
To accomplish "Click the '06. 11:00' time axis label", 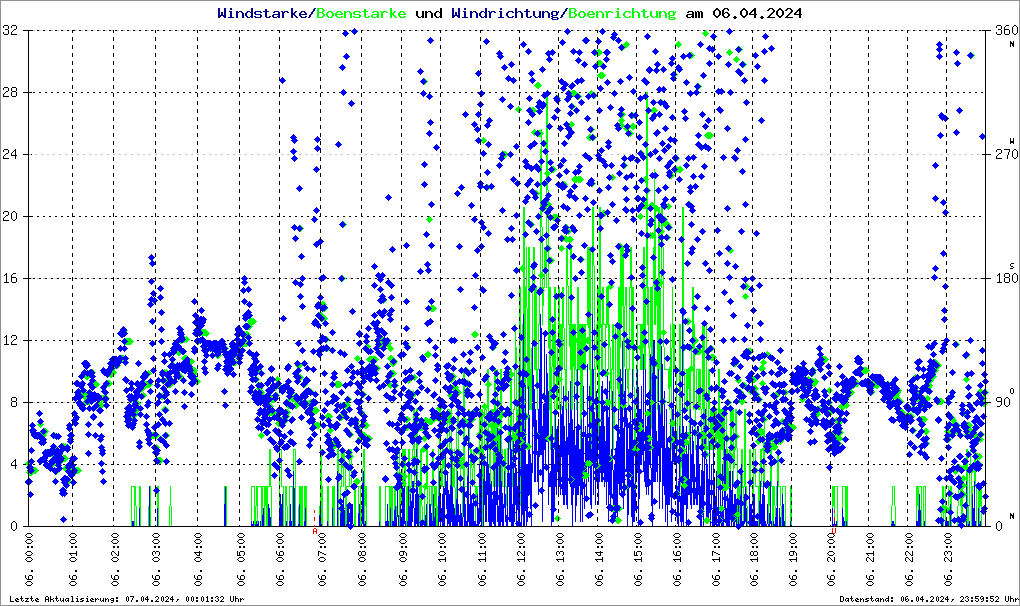I will (481, 559).
